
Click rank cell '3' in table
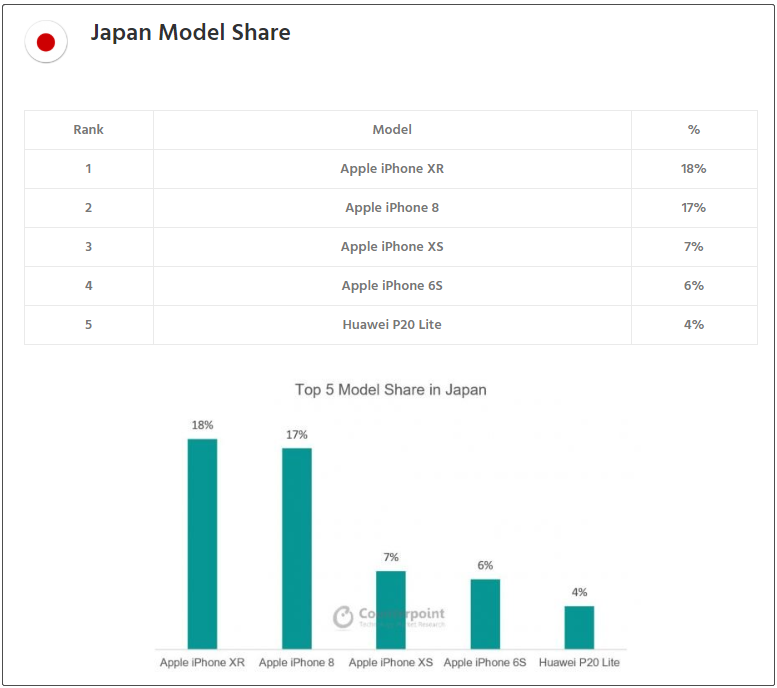tap(89, 247)
